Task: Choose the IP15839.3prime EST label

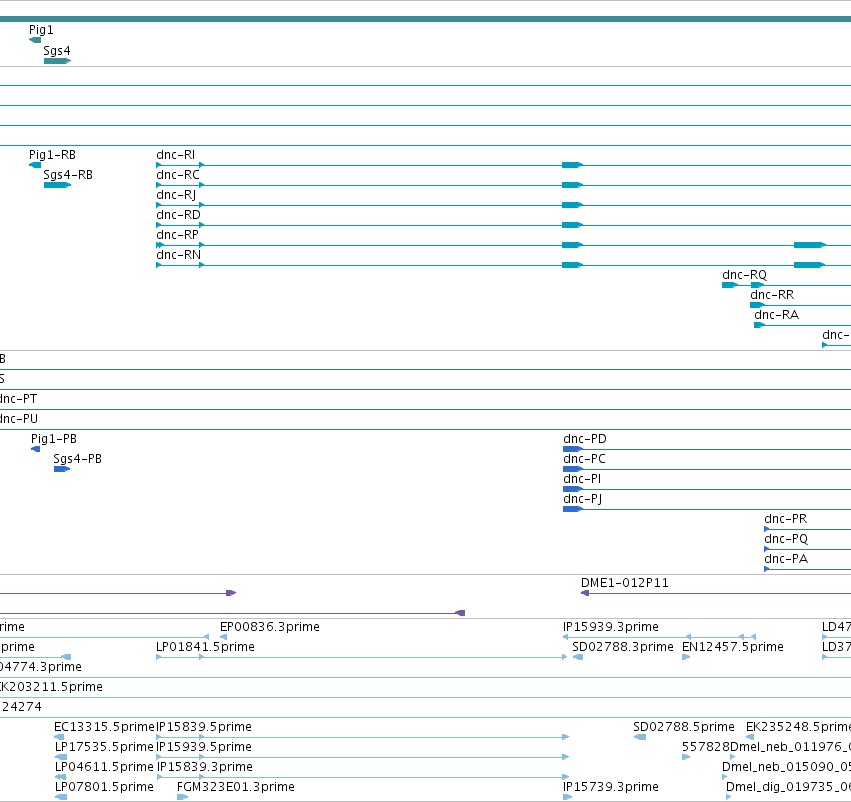Action: 205,767
